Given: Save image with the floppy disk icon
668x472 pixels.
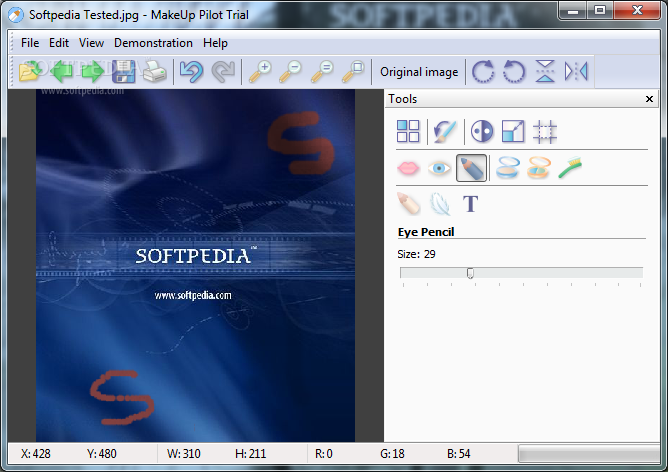Looking at the screenshot, I should (124, 71).
